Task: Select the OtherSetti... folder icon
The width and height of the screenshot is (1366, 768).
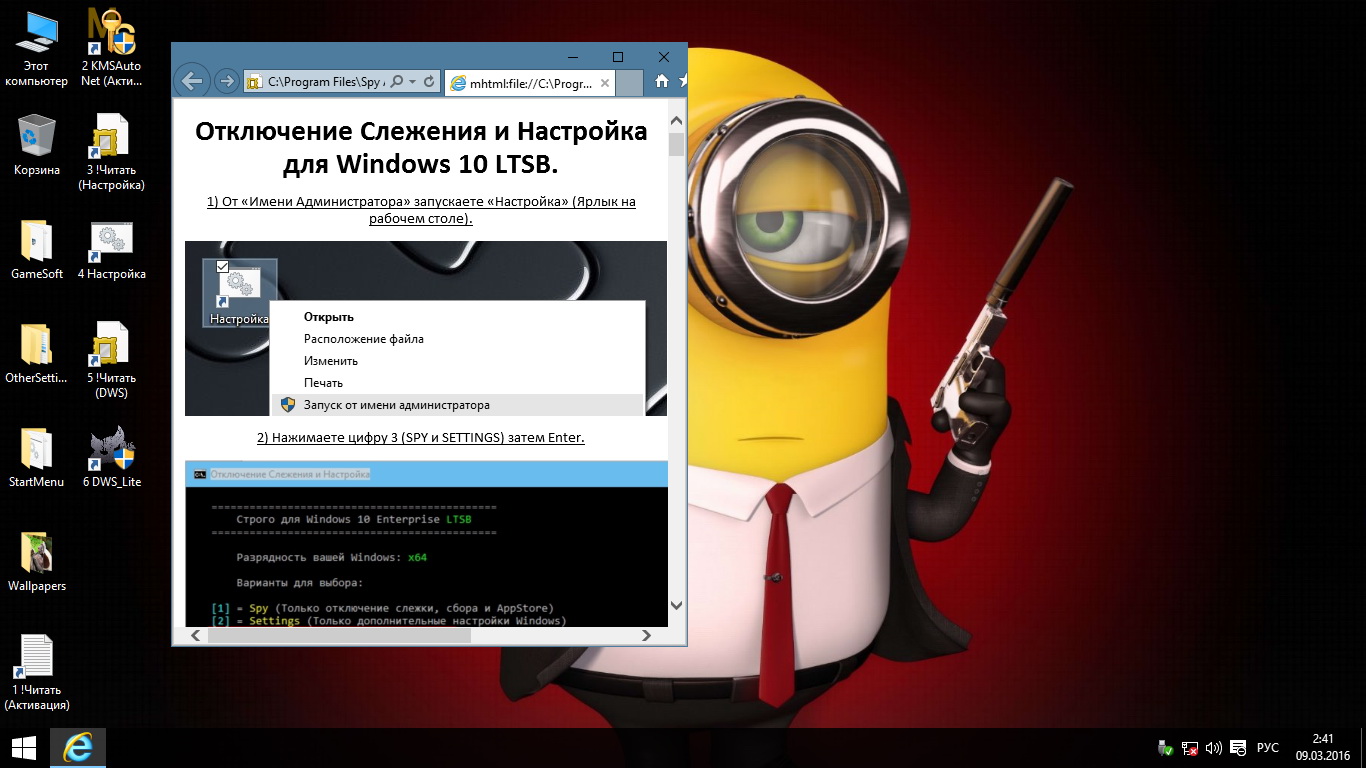Action: coord(36,354)
